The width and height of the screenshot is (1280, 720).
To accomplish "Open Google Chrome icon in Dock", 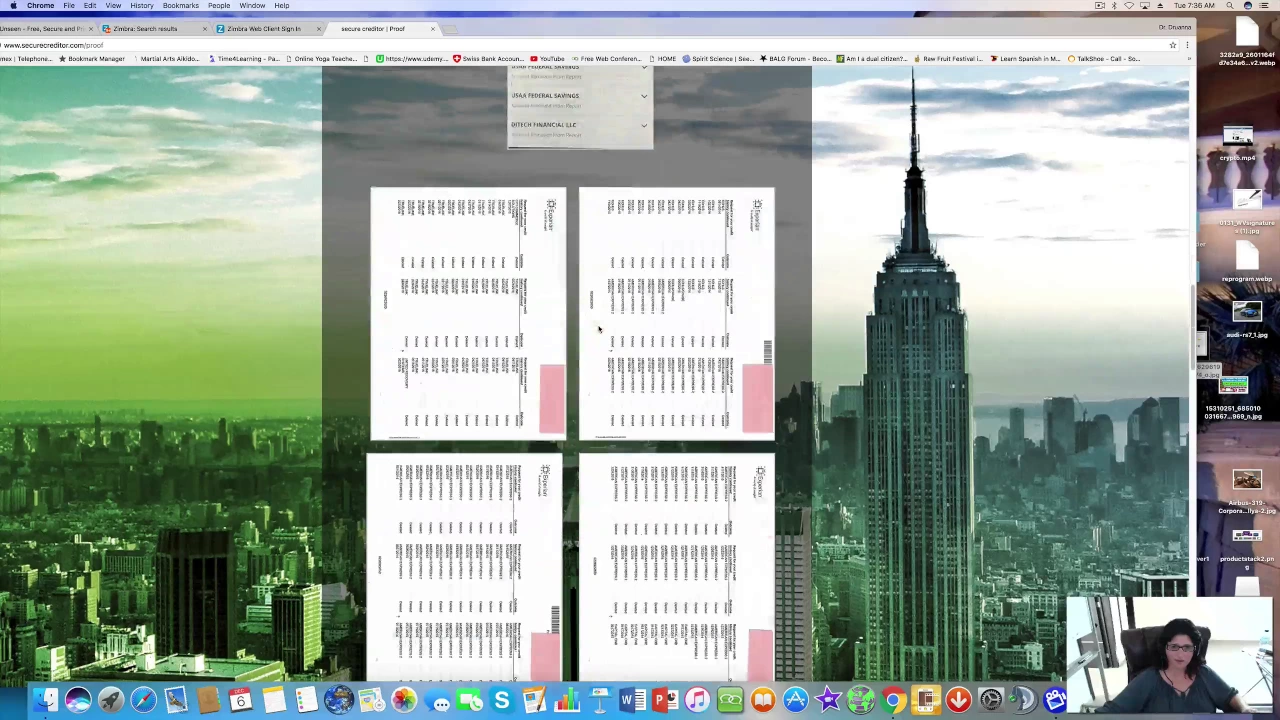I will coord(893,700).
